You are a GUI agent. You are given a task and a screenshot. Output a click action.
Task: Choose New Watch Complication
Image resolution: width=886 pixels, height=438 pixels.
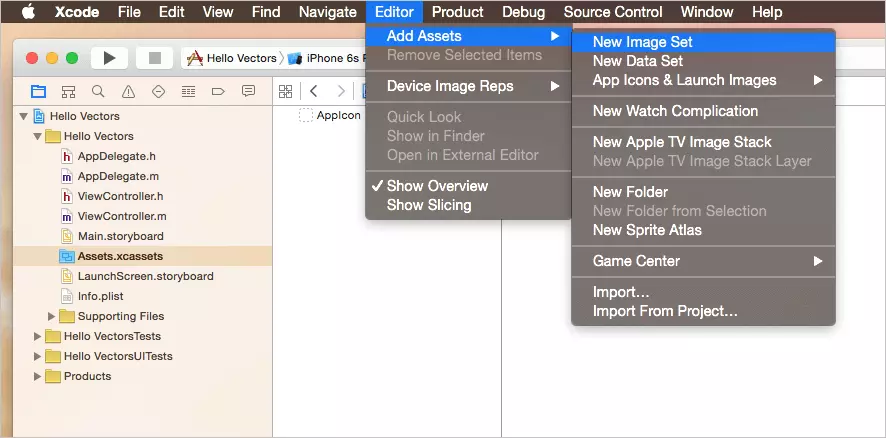click(x=703, y=111)
